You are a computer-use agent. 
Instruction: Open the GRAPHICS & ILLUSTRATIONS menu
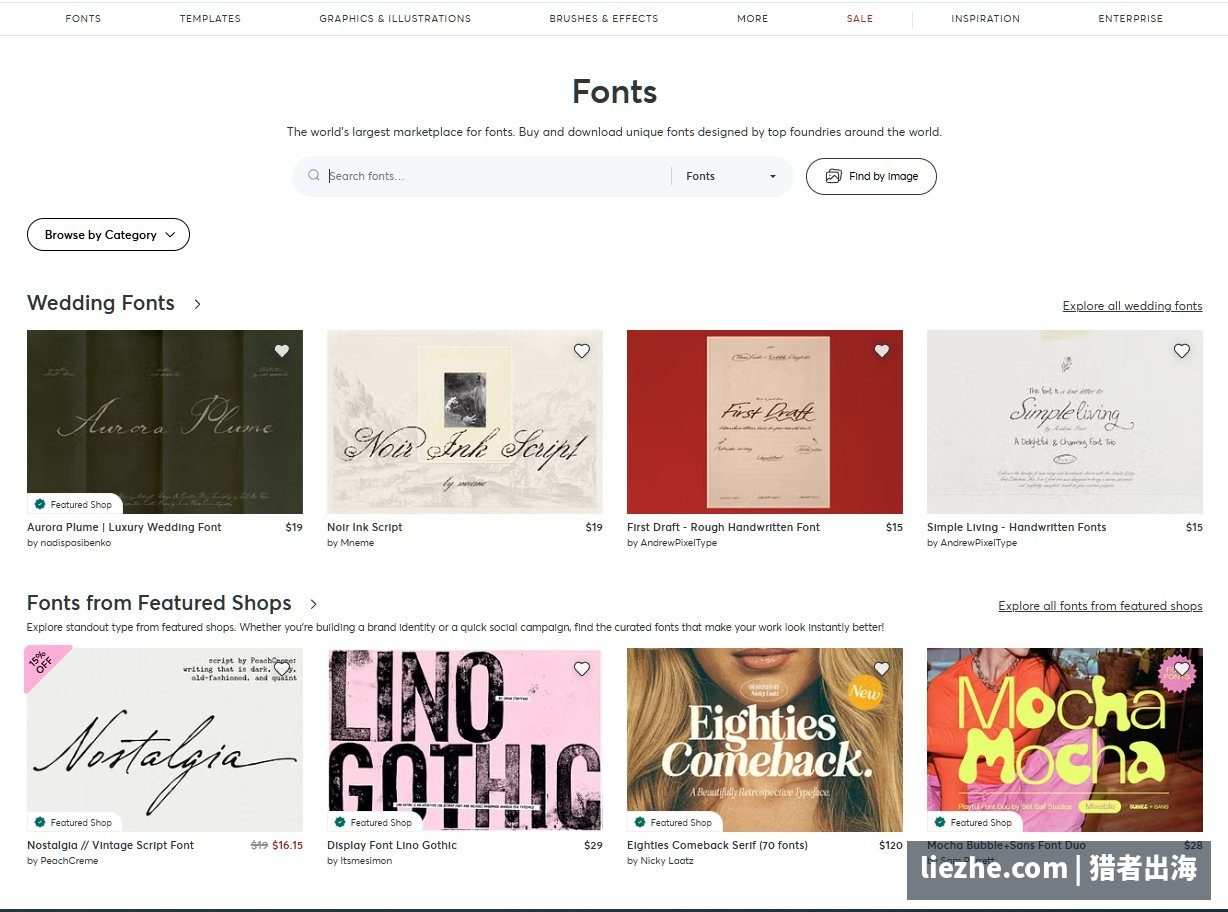(395, 18)
